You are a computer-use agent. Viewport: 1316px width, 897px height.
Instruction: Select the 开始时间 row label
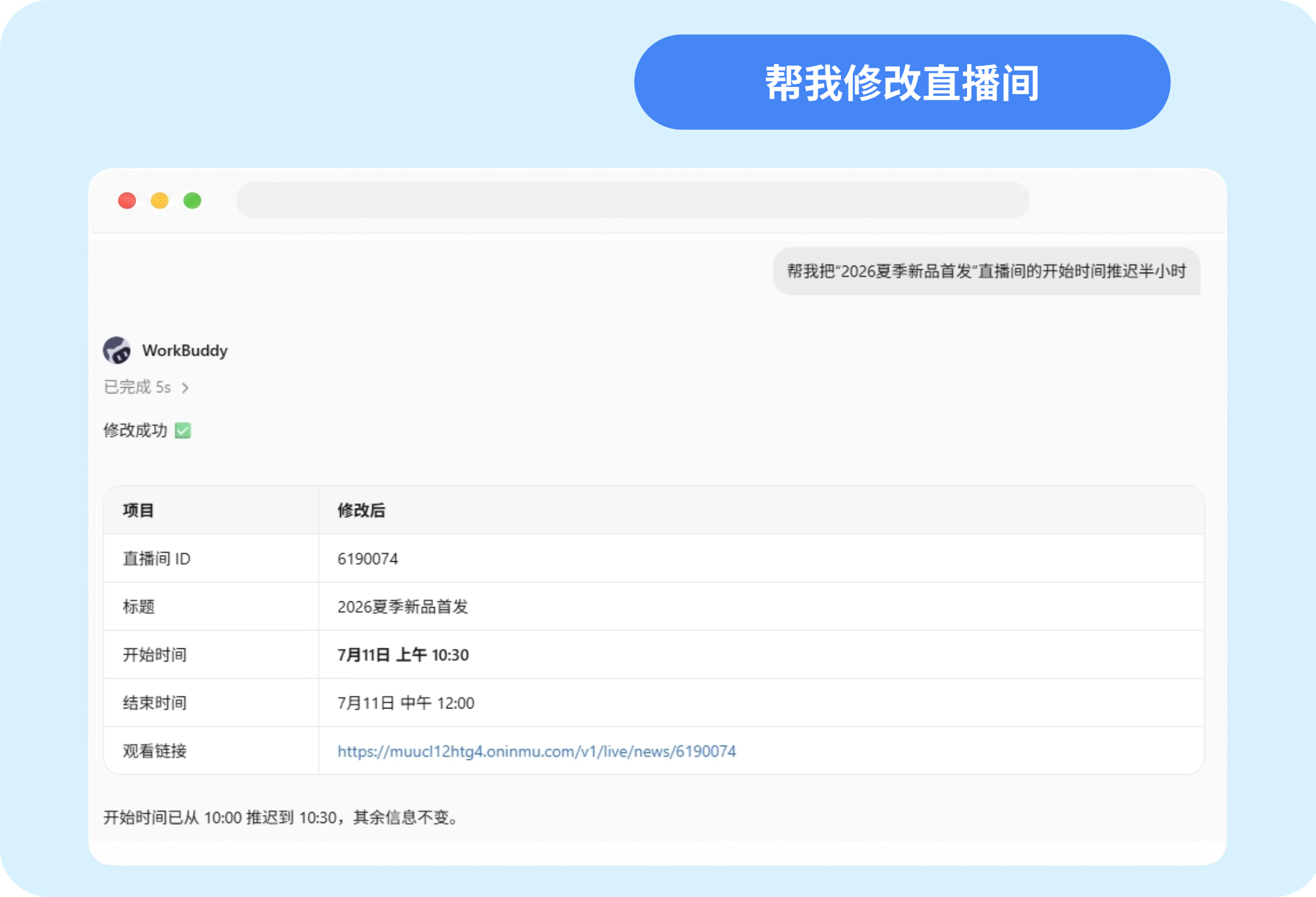pos(155,655)
